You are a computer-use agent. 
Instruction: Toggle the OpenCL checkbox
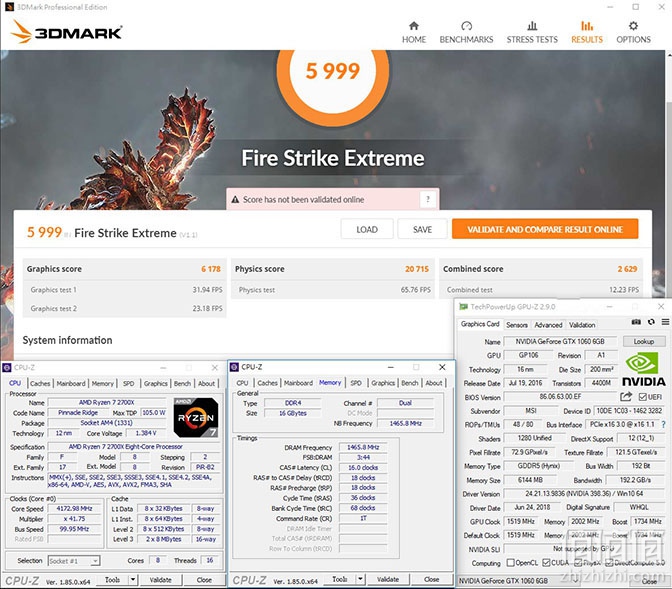tap(510, 562)
